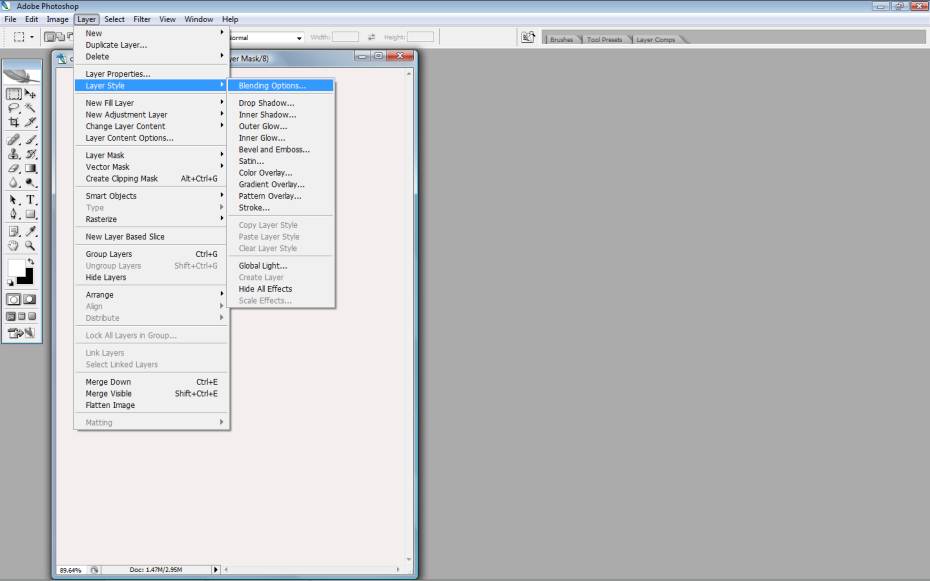The width and height of the screenshot is (930, 581).
Task: Click the document's vertical scrollbar
Action: (409, 316)
